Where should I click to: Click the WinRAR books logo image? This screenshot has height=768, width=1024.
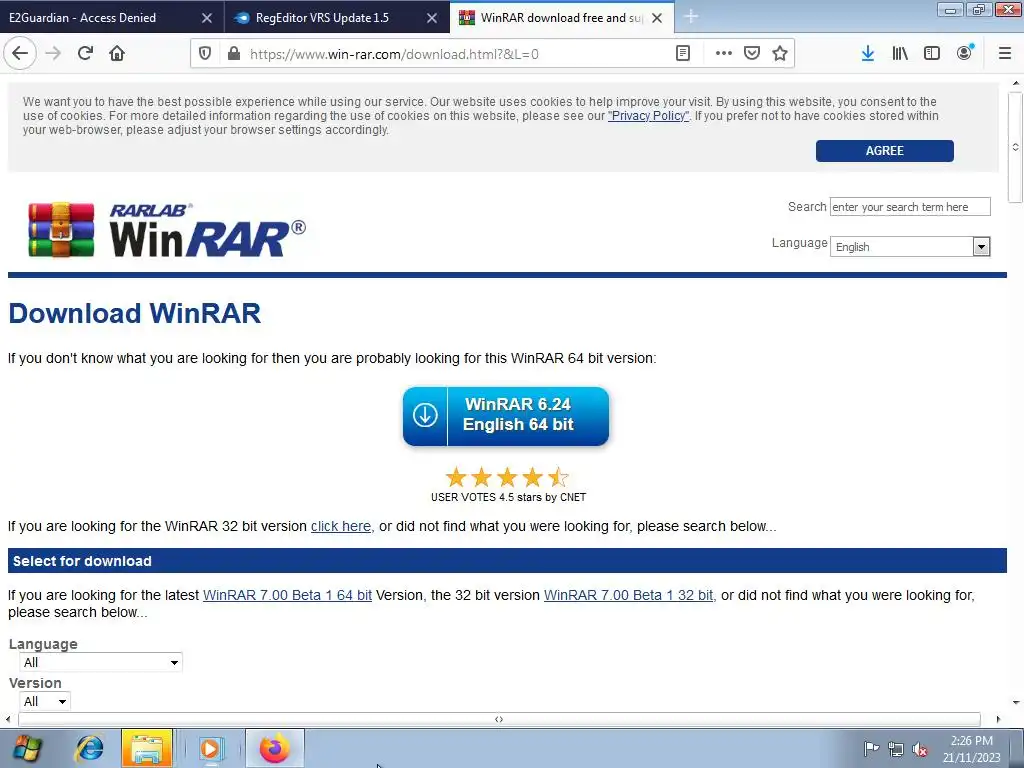pyautogui.click(x=61, y=230)
